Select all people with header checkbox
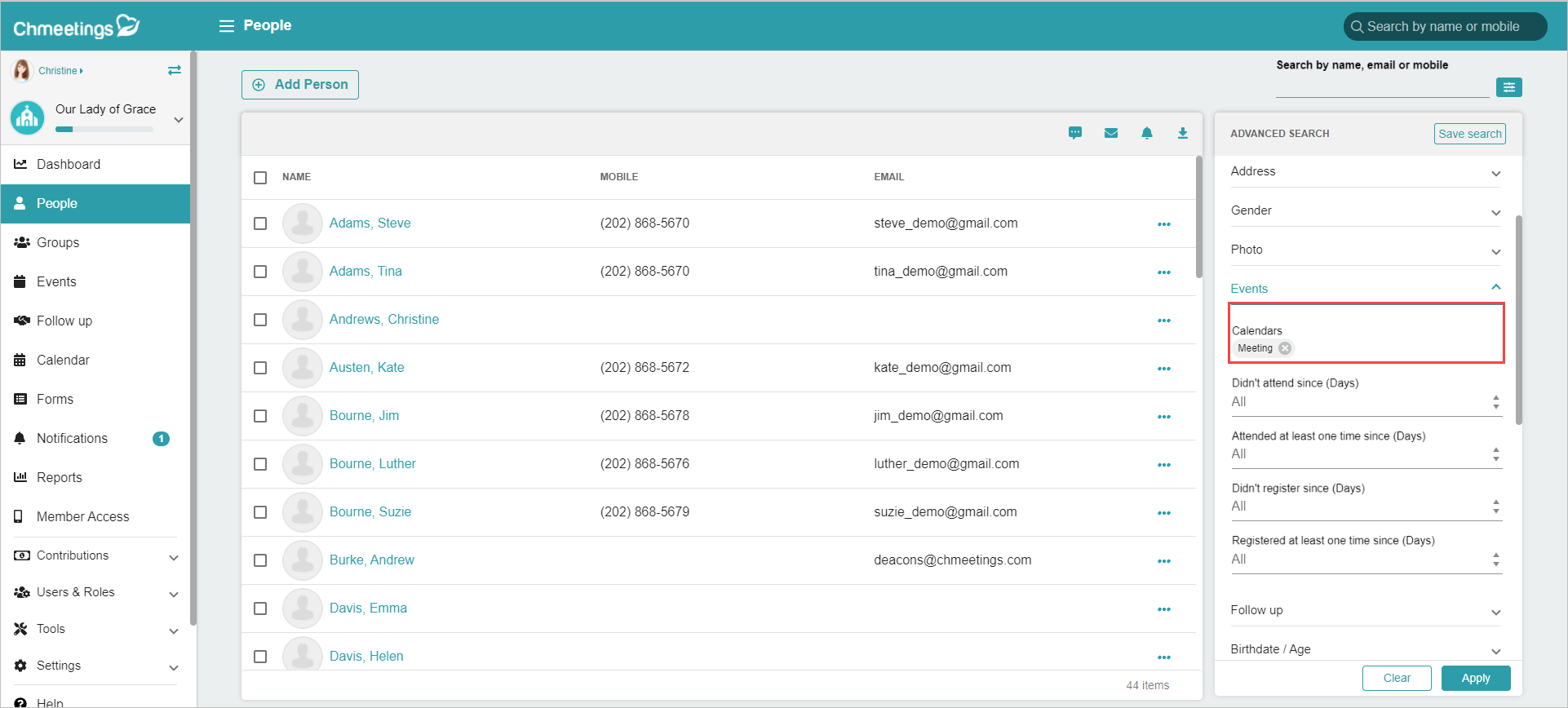Screen dimensions: 1568x708 click(260, 178)
